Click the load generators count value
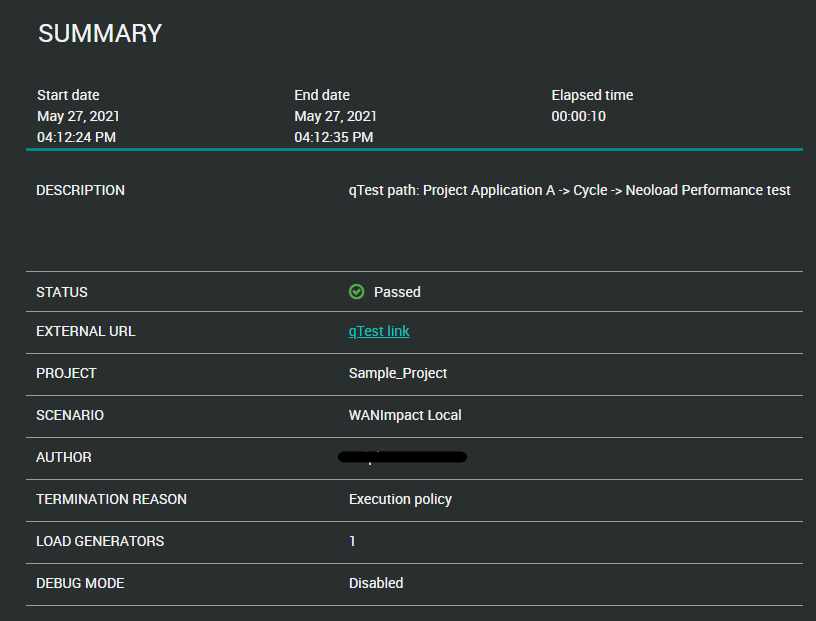The width and height of the screenshot is (816, 621). (352, 541)
